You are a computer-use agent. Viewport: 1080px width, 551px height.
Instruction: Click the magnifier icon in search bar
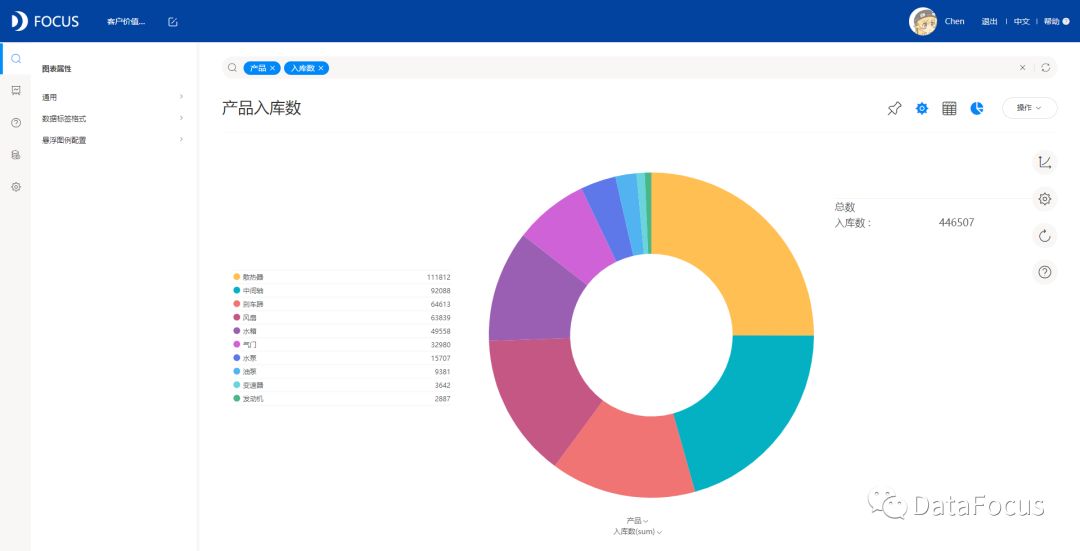tap(233, 67)
